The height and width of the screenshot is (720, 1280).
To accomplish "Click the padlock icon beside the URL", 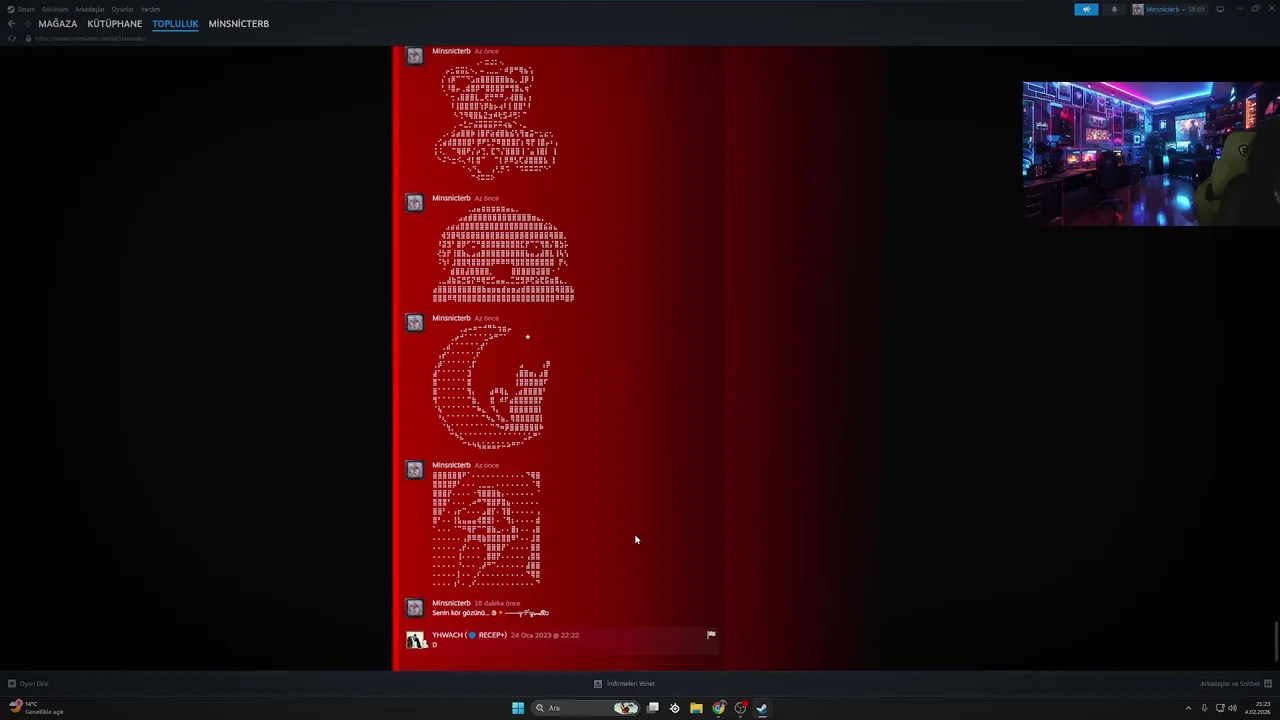I will pyautogui.click(x=28, y=38).
